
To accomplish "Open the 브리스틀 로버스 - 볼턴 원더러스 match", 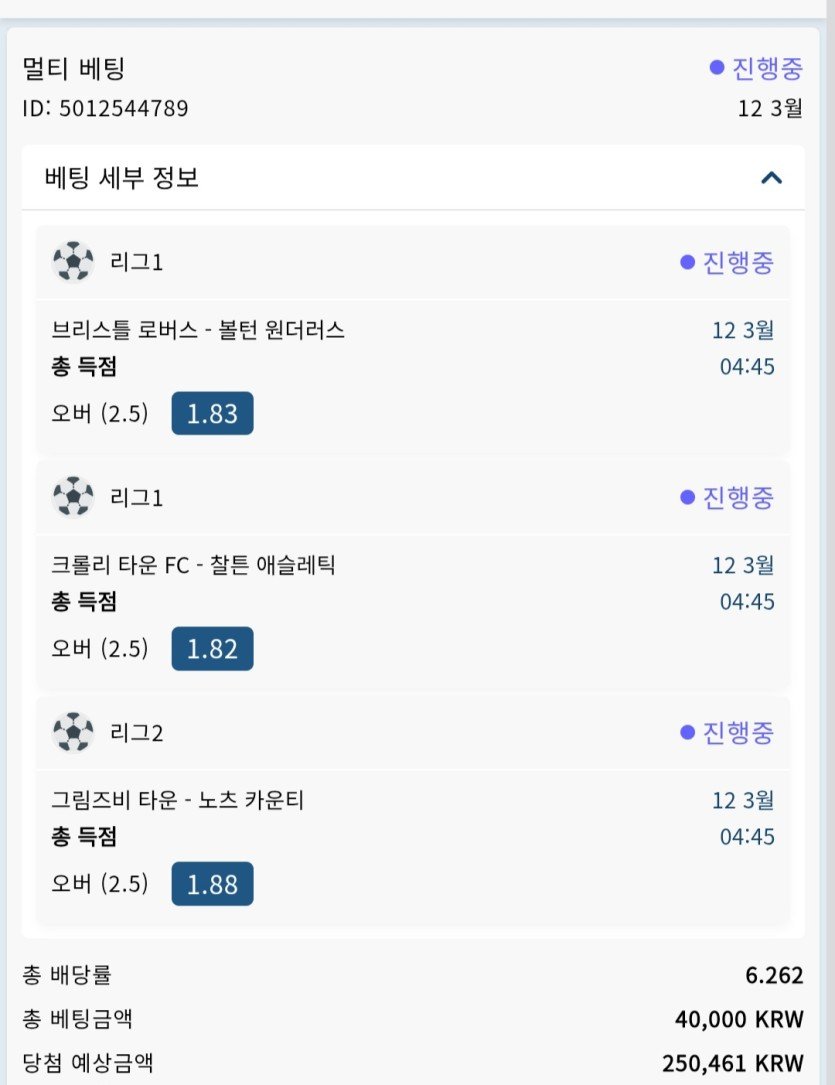I will pyautogui.click(x=198, y=330).
